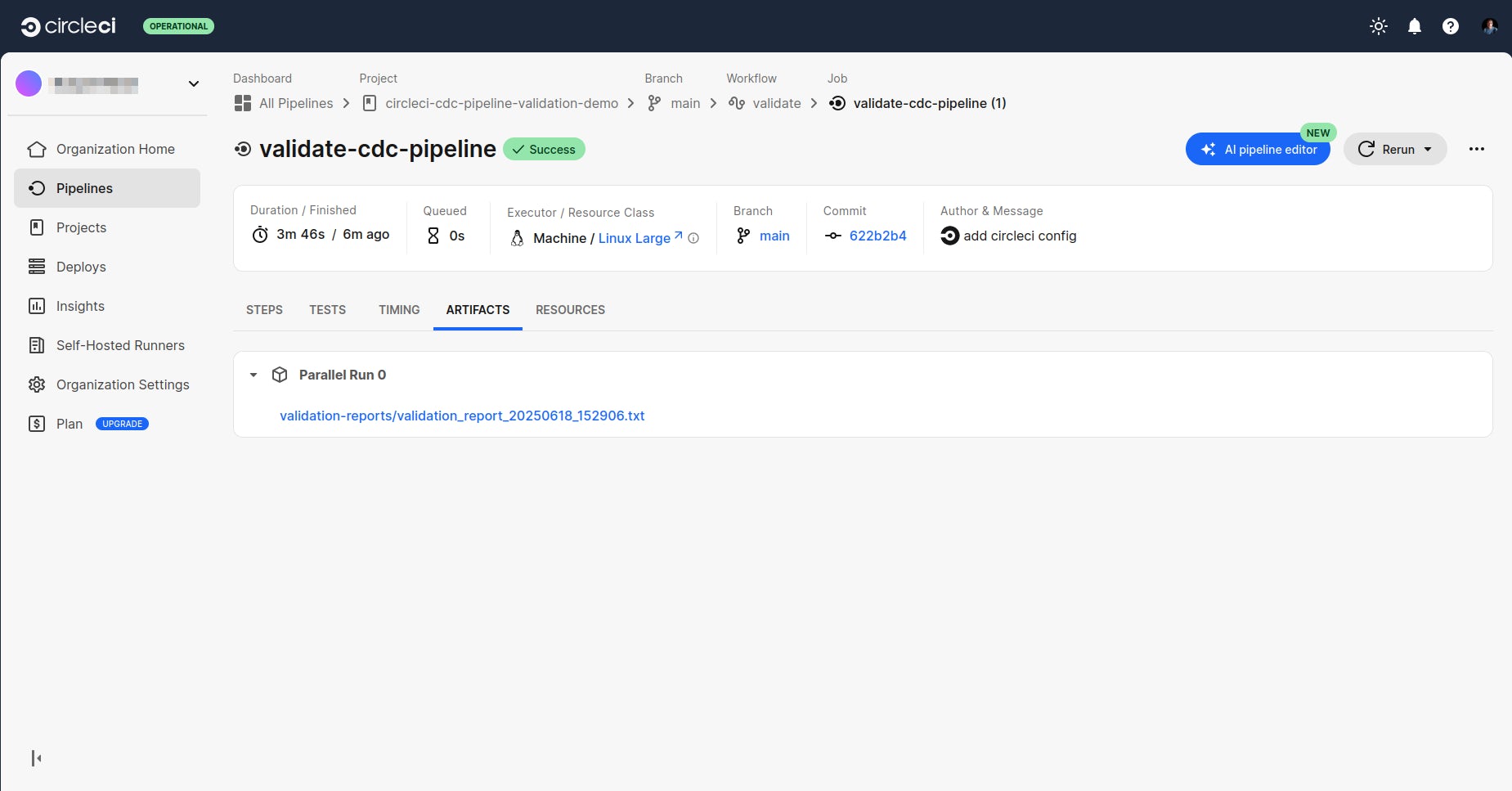Click the Linux Large resource info icon
Viewport: 1512px width, 791px height.
[693, 238]
